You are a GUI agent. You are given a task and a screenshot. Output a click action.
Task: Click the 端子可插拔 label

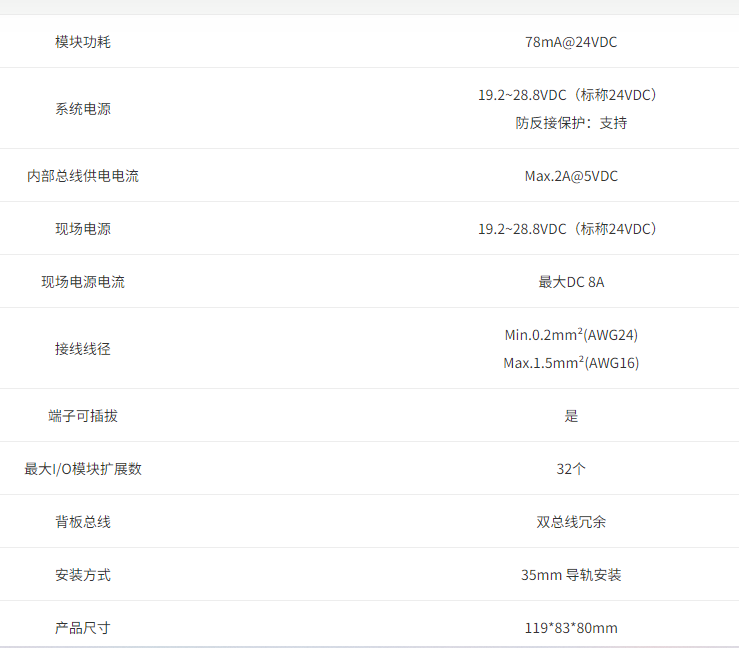coord(83,416)
